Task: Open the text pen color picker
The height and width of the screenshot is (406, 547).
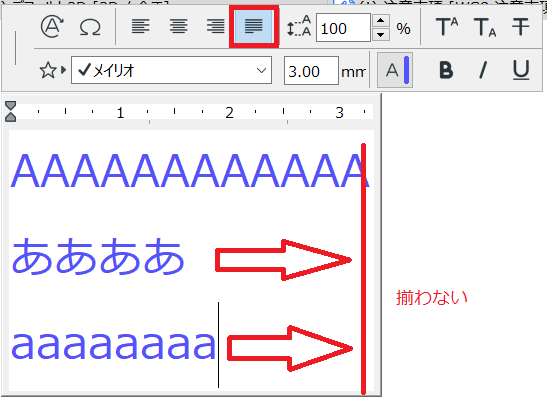Action: pos(395,70)
